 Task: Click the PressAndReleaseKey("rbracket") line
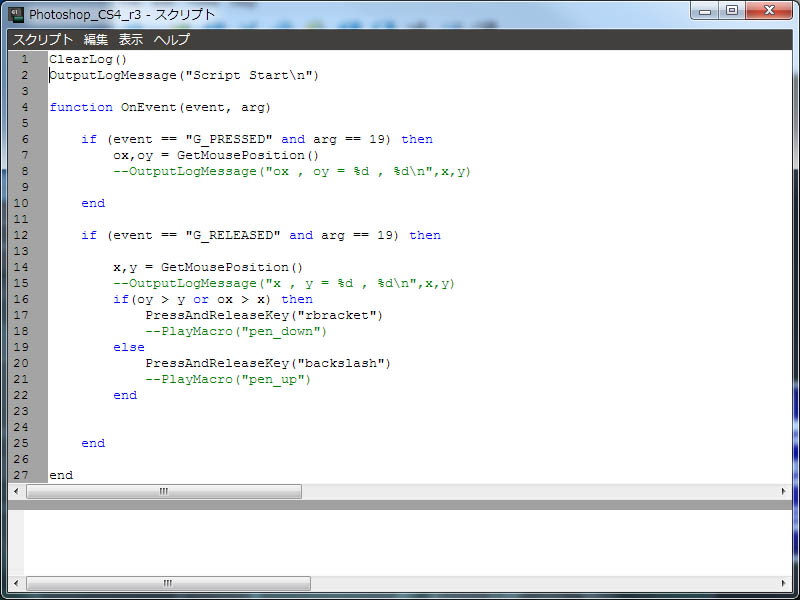coord(264,315)
